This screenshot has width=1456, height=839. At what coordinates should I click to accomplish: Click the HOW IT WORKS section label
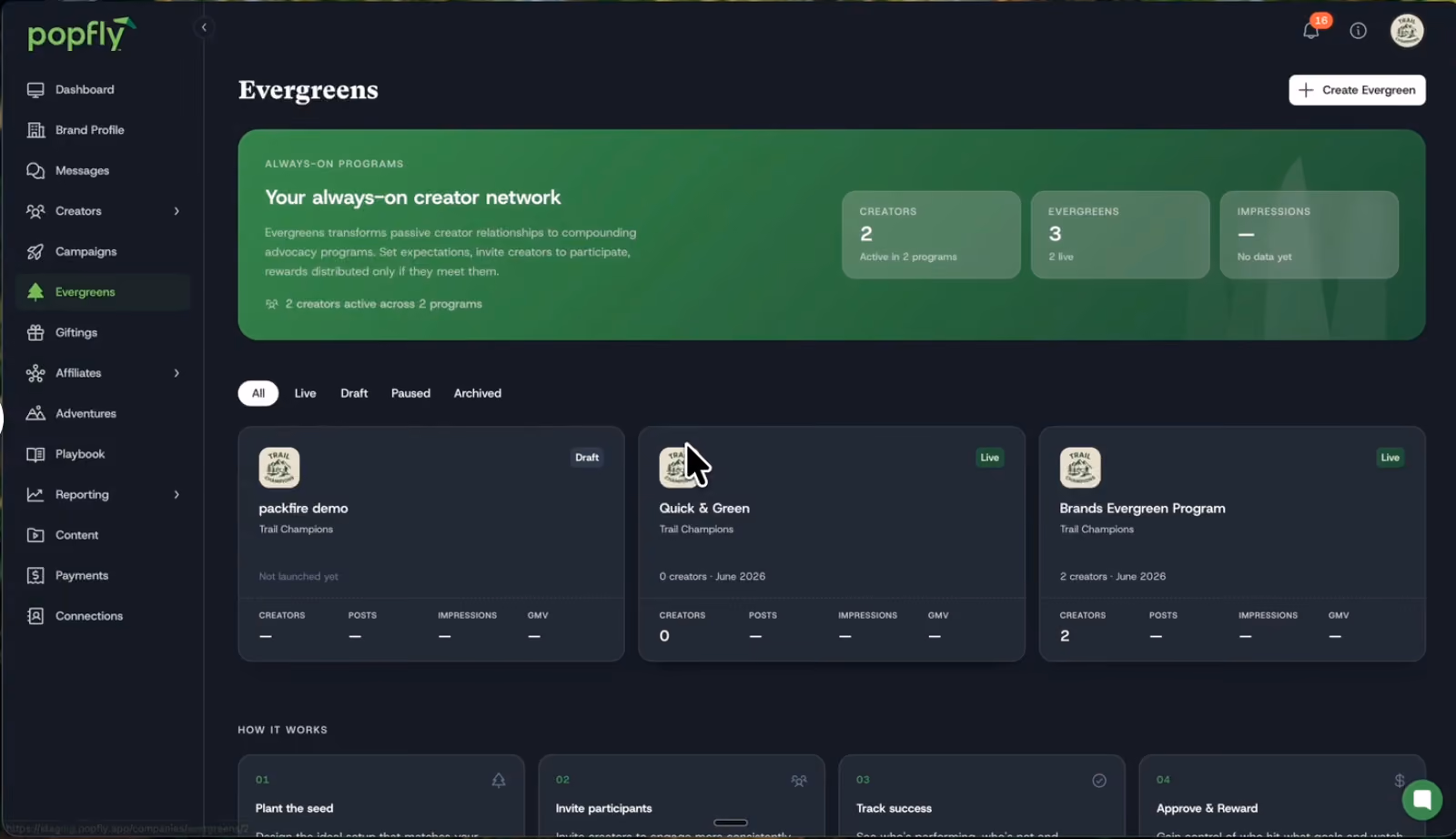(x=283, y=730)
